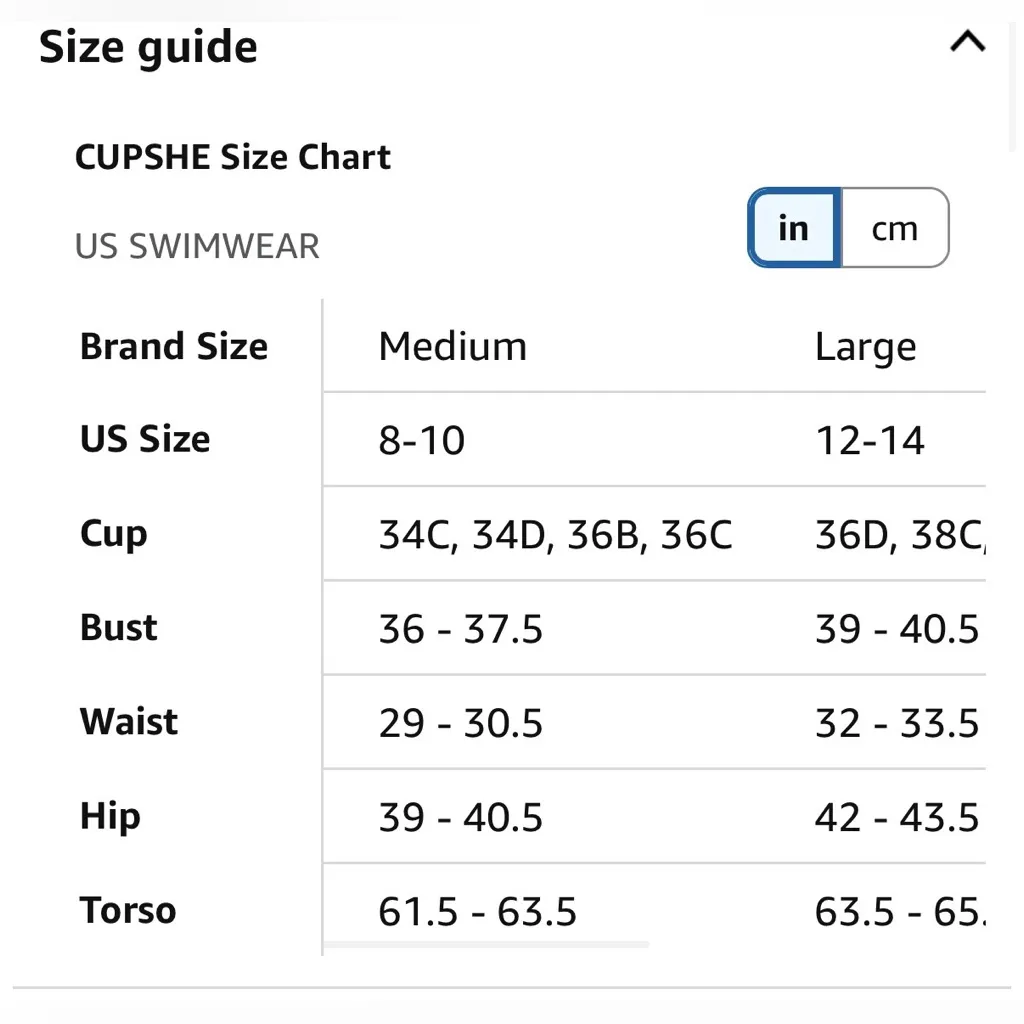Click the CUPSHE Size Chart title
Image resolution: width=1024 pixels, height=1024 pixels.
(233, 157)
